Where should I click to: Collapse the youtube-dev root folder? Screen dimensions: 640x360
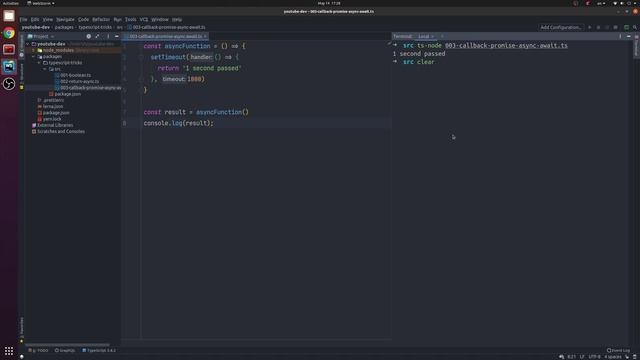[x=28, y=44]
